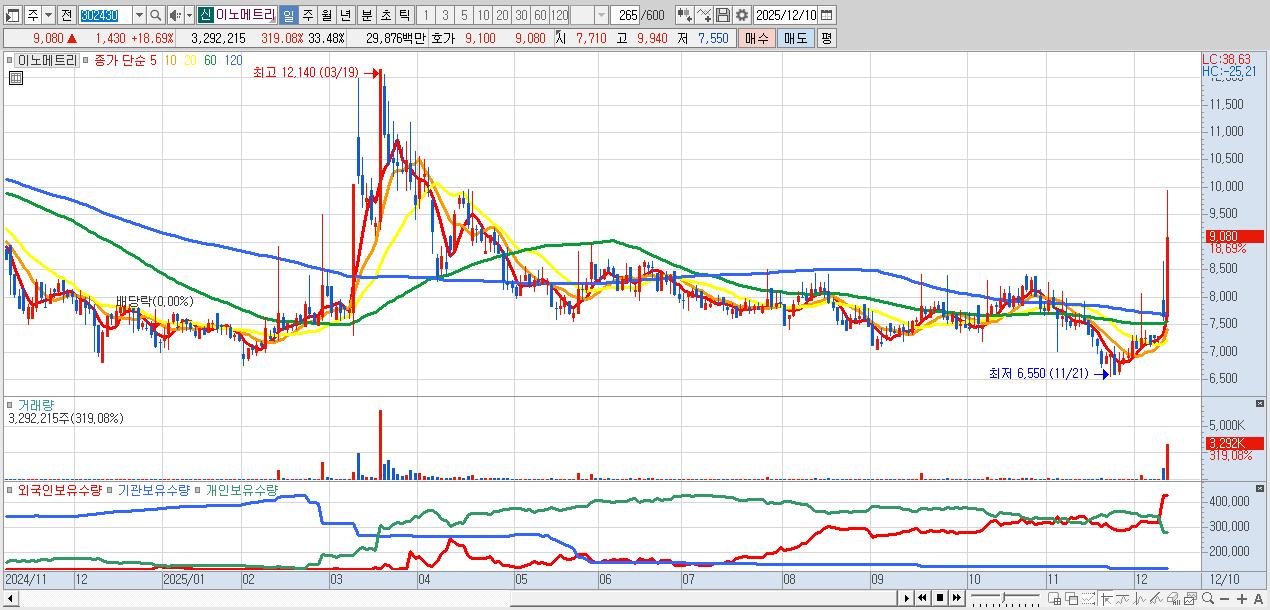Open the stock code 302430 dropdown arrow
Image resolution: width=1270 pixels, height=610 pixels.
pos(139,15)
